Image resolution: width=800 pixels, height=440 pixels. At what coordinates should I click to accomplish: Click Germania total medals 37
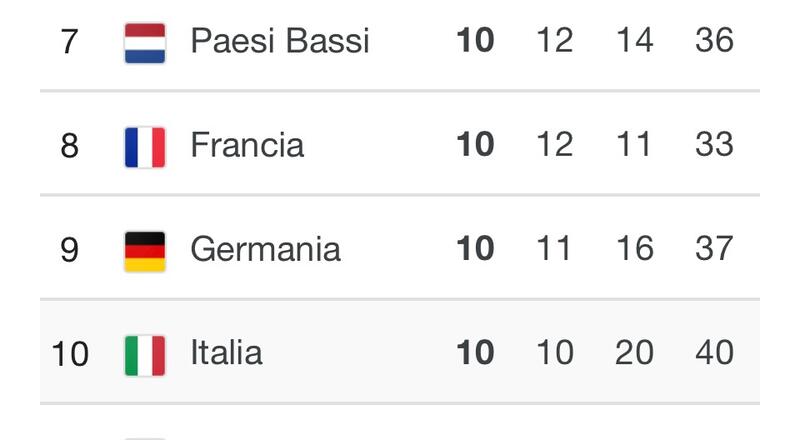coord(714,249)
